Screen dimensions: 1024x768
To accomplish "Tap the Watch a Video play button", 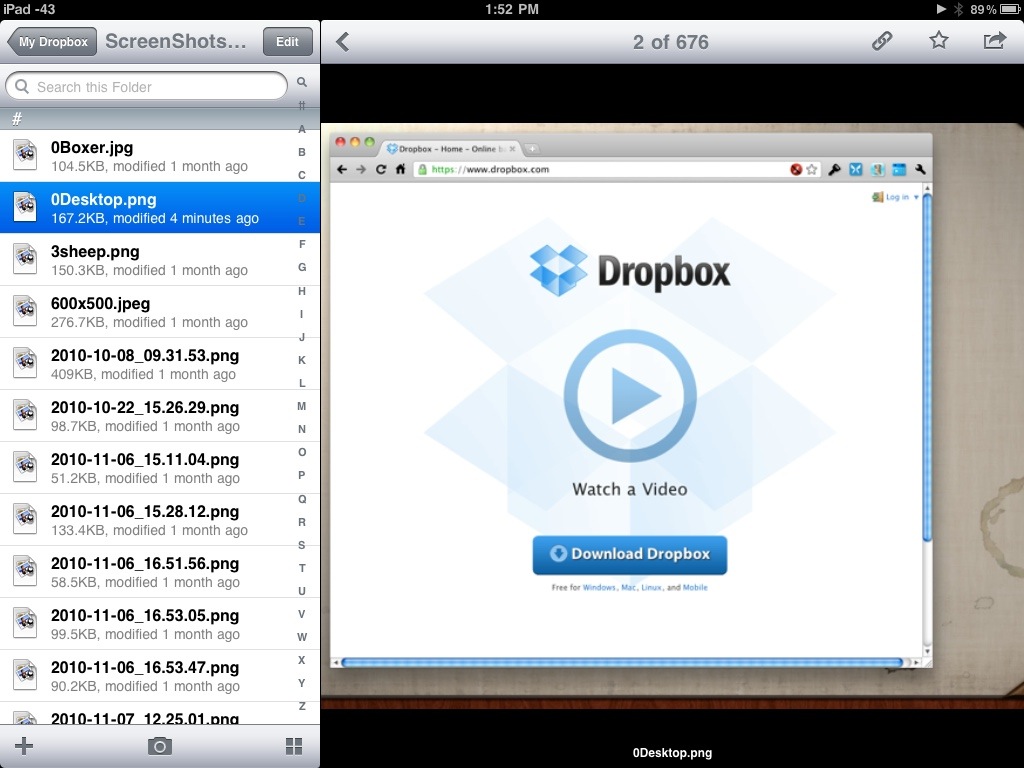I will (630, 396).
